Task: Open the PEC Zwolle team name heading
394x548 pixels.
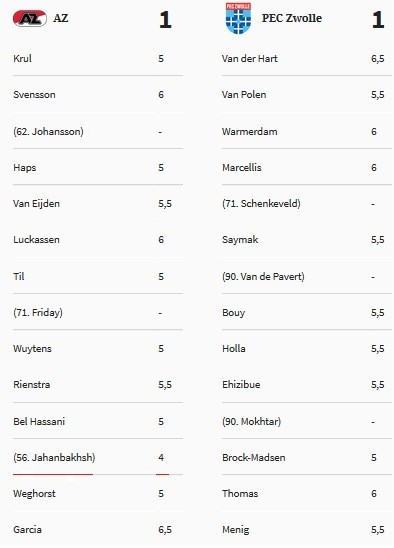Action: click(x=292, y=18)
